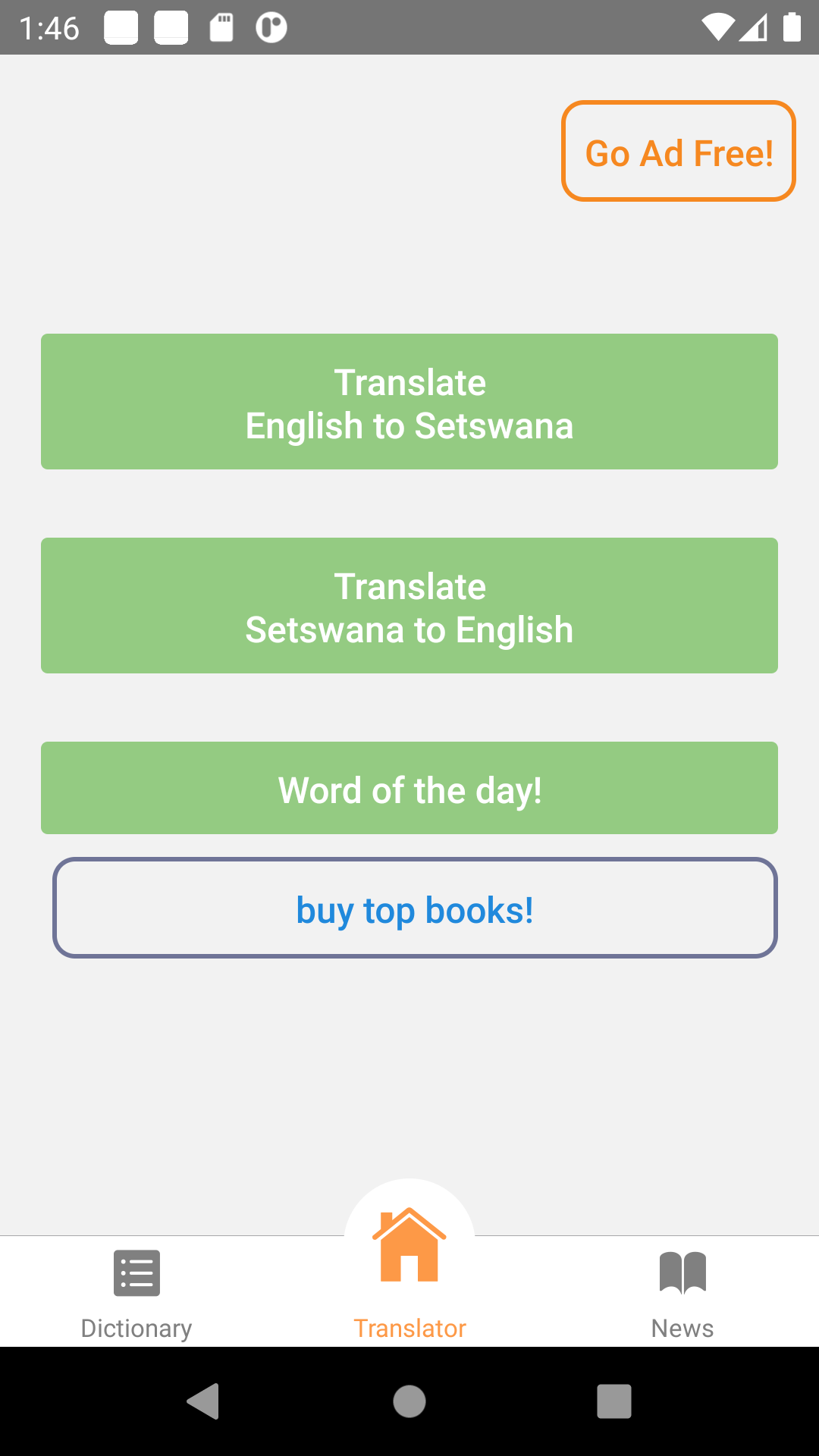Open Translate Setswana to English
Viewport: 819px width, 1456px height.
click(x=409, y=605)
